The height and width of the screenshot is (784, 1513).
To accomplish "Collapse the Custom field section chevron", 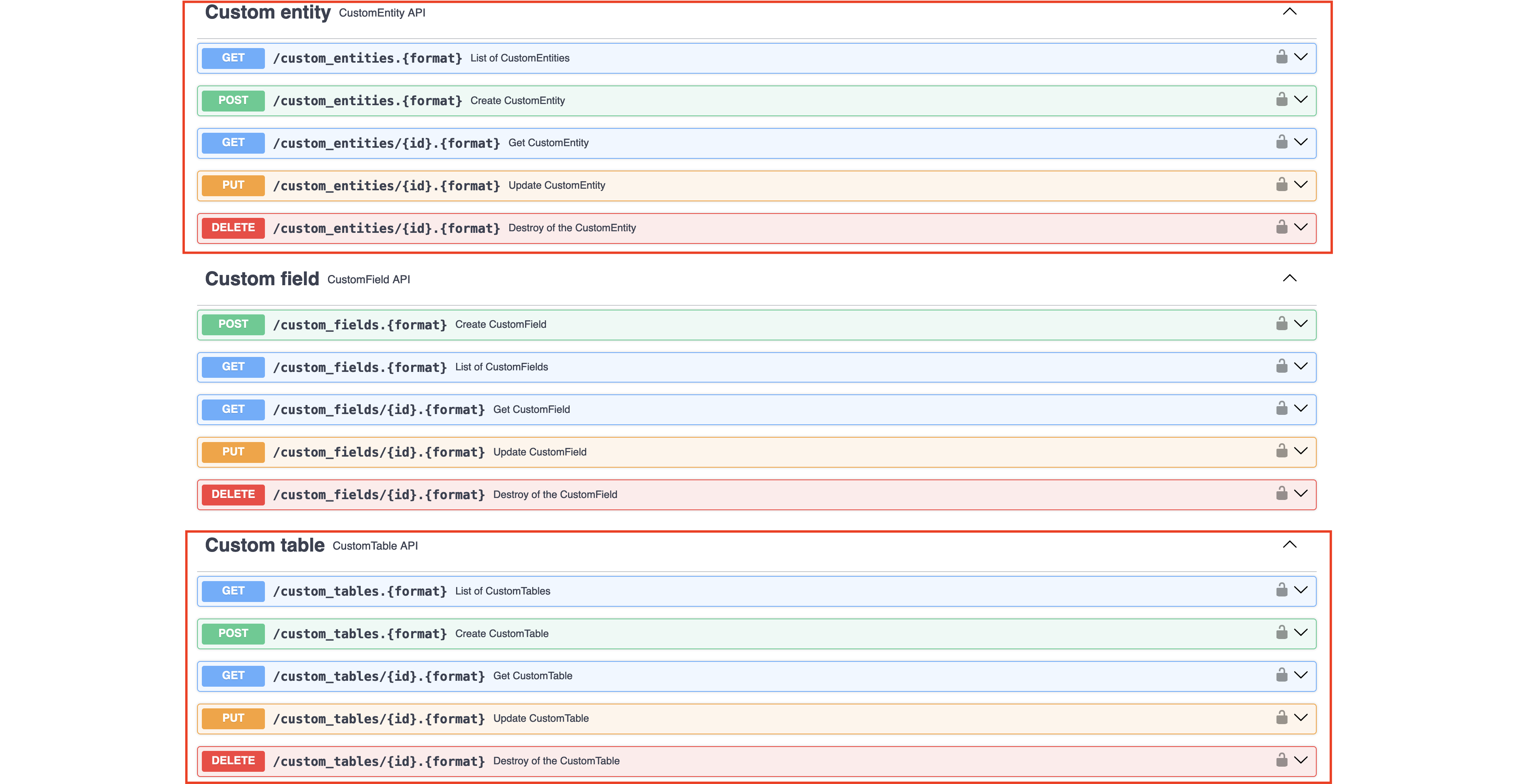I will tap(1289, 278).
